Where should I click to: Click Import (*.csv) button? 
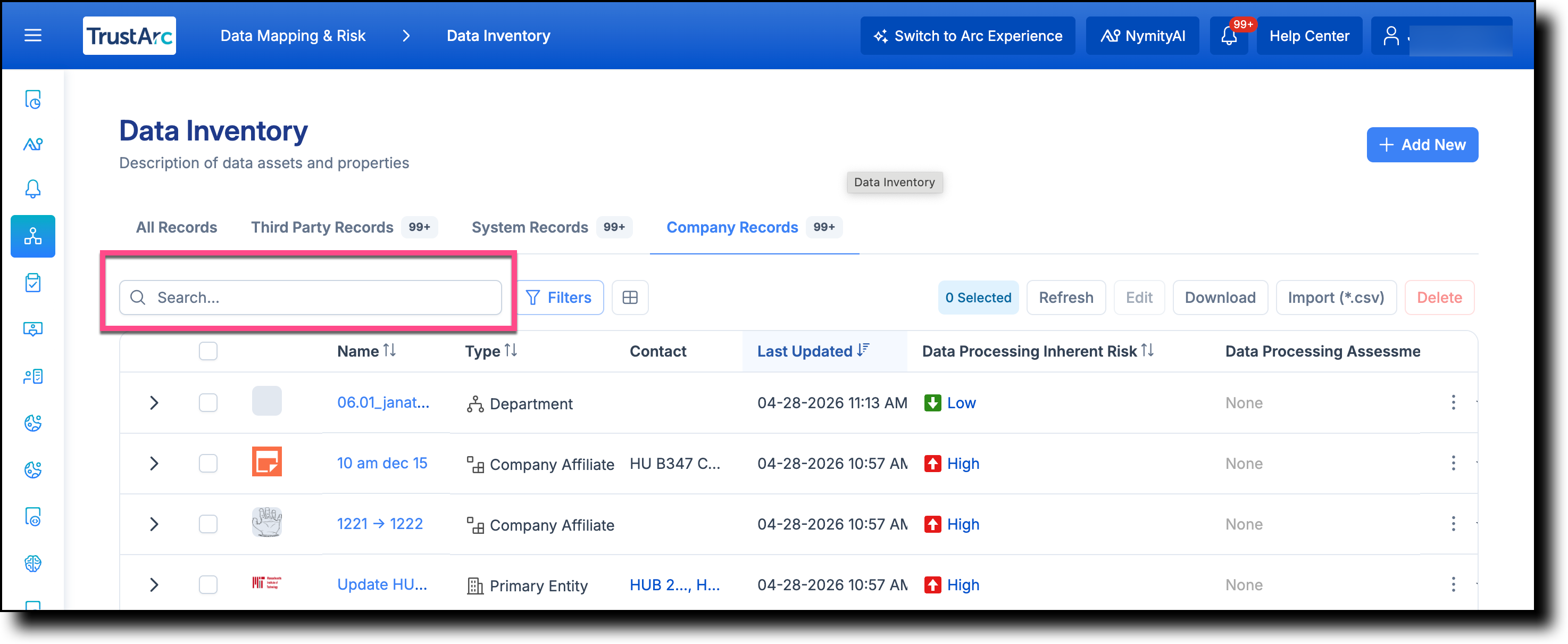pos(1336,298)
